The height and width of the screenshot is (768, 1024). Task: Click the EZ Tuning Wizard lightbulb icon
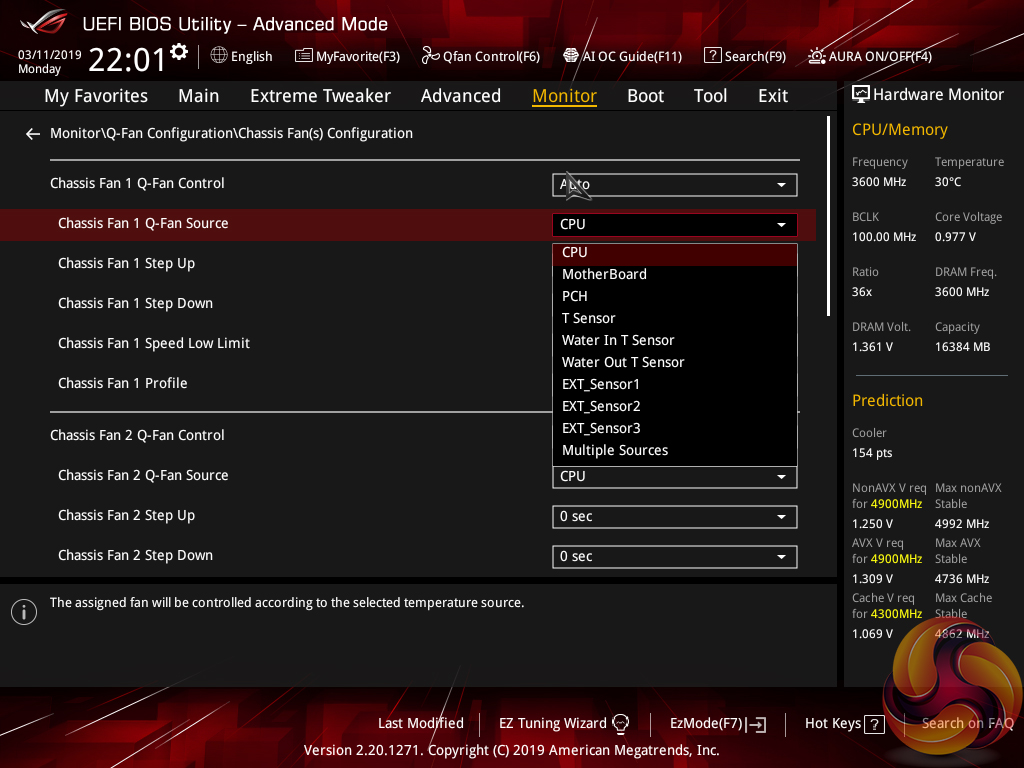(620, 723)
